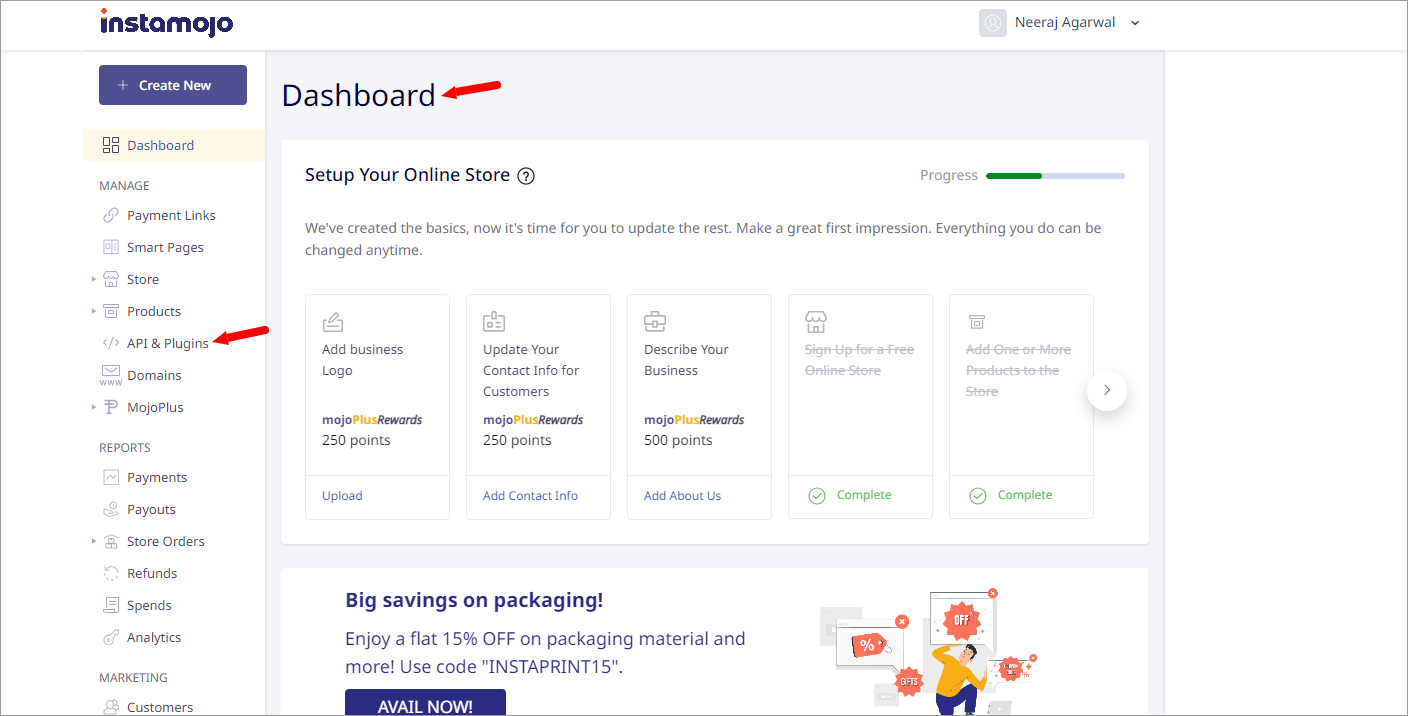
Task: Open Smart Pages via its sidebar icon
Action: [111, 247]
